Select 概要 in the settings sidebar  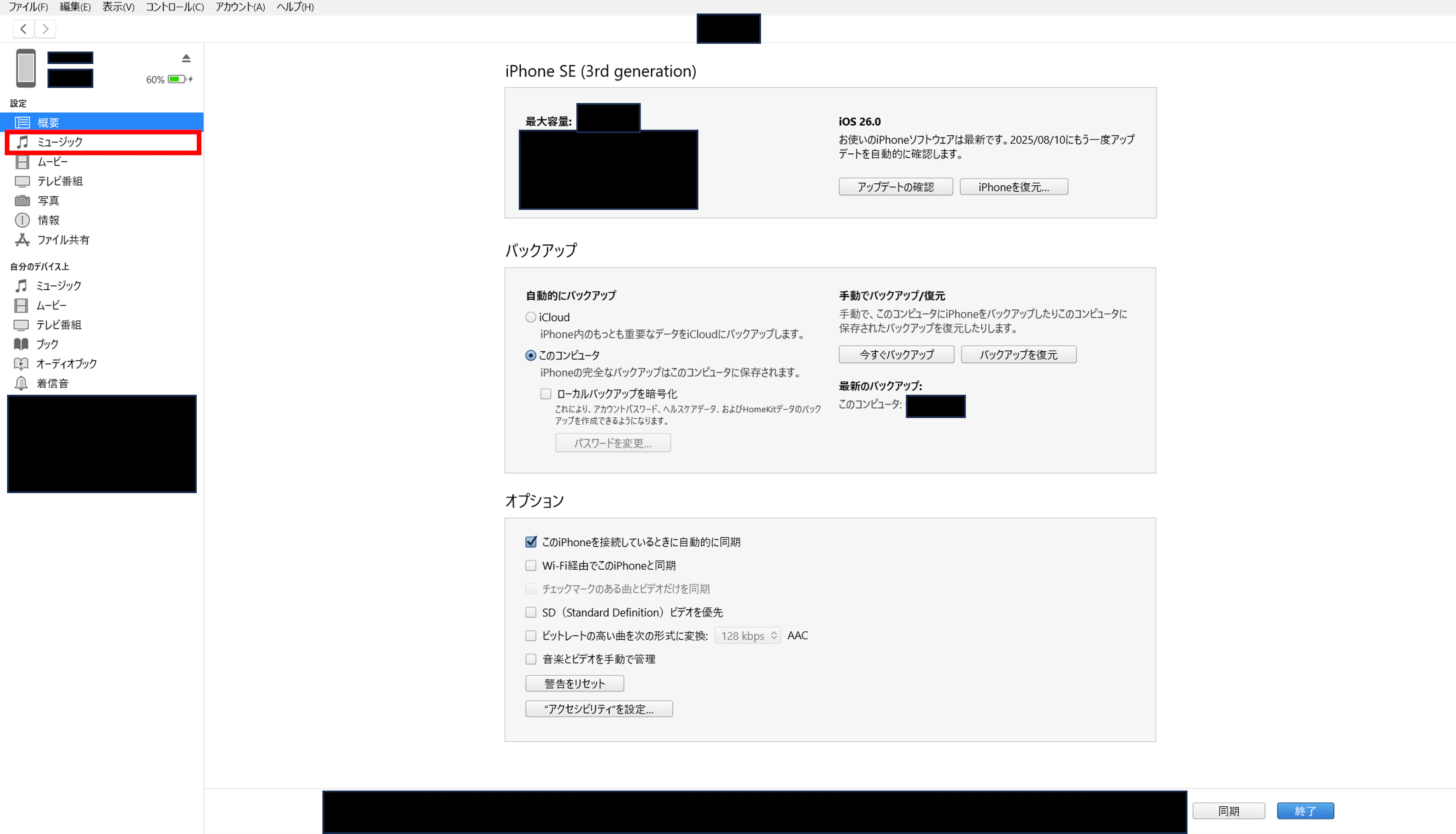102,123
